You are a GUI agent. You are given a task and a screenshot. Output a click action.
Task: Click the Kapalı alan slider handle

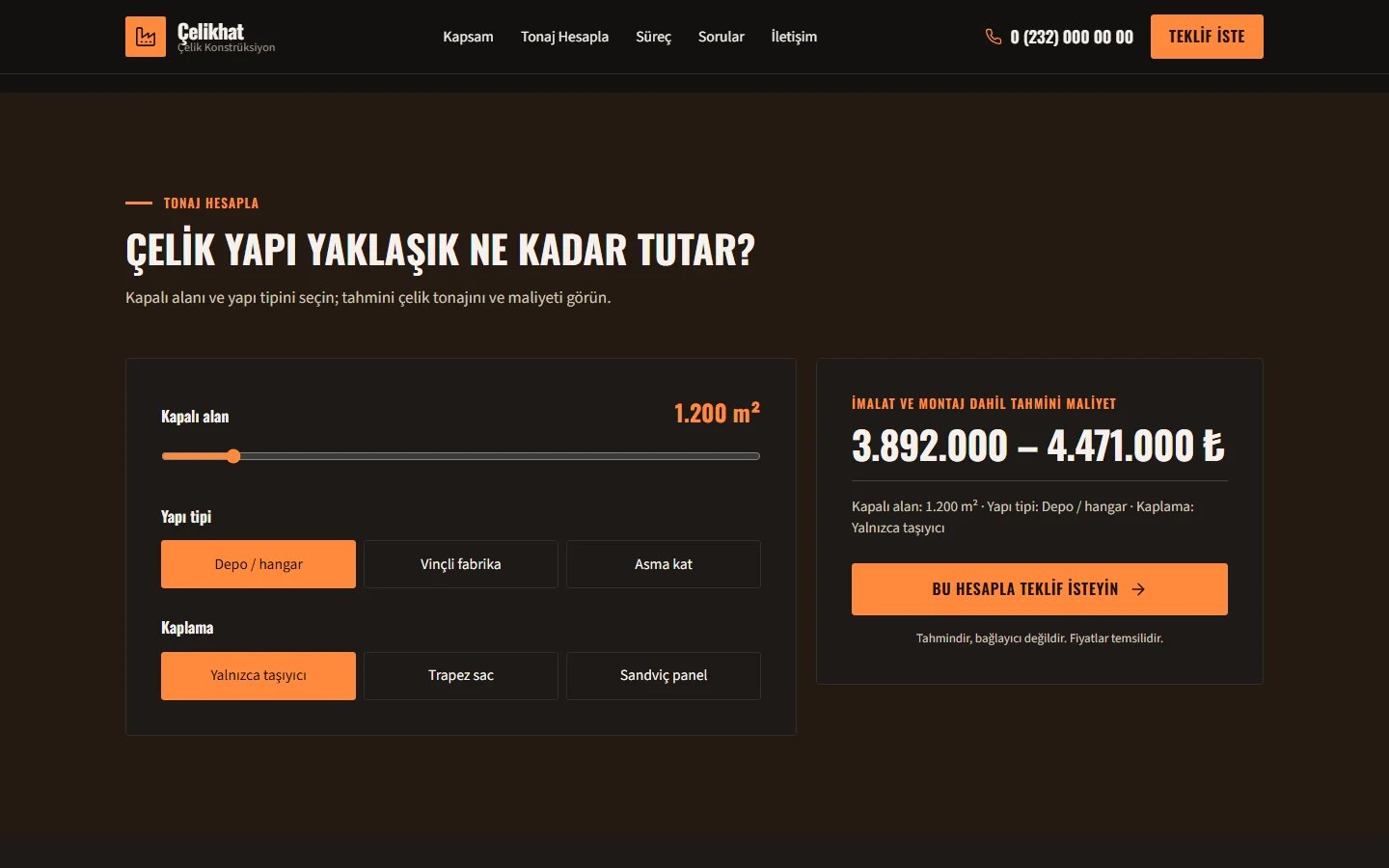(x=233, y=456)
